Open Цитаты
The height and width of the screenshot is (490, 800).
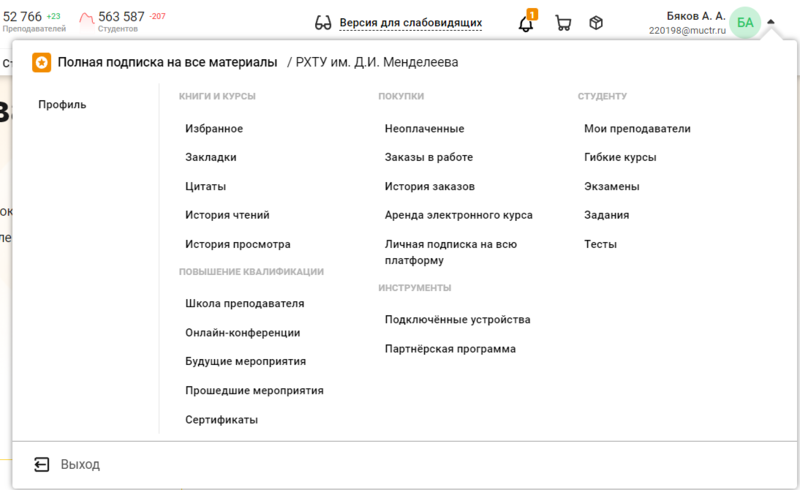[206, 186]
